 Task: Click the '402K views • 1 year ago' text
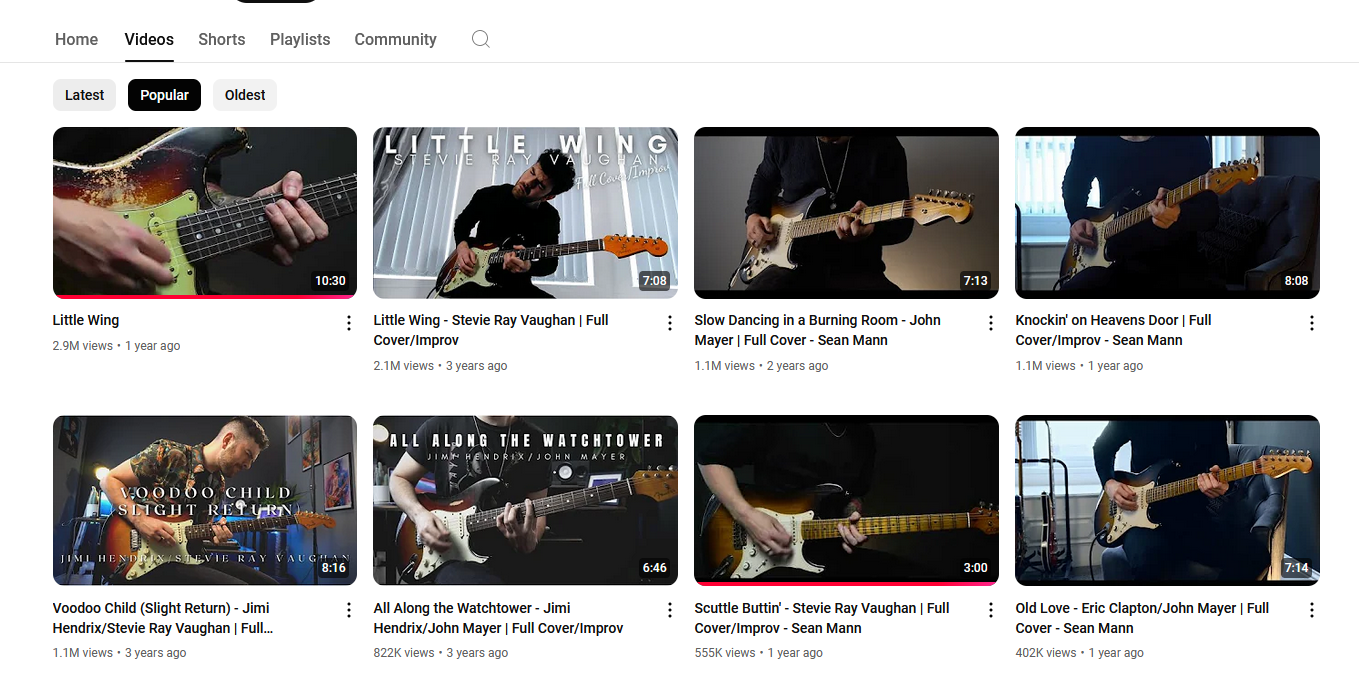1080,653
